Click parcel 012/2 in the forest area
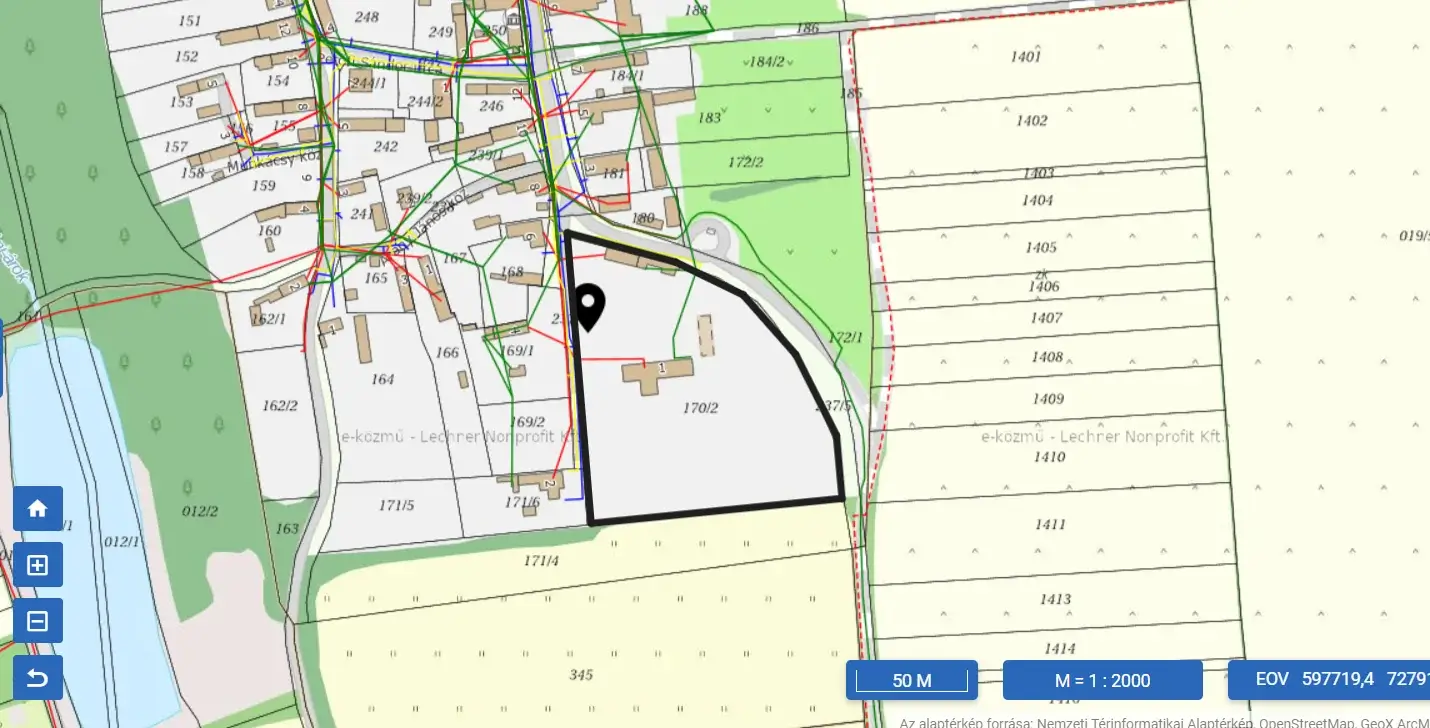The height and width of the screenshot is (728, 1430). [x=199, y=511]
